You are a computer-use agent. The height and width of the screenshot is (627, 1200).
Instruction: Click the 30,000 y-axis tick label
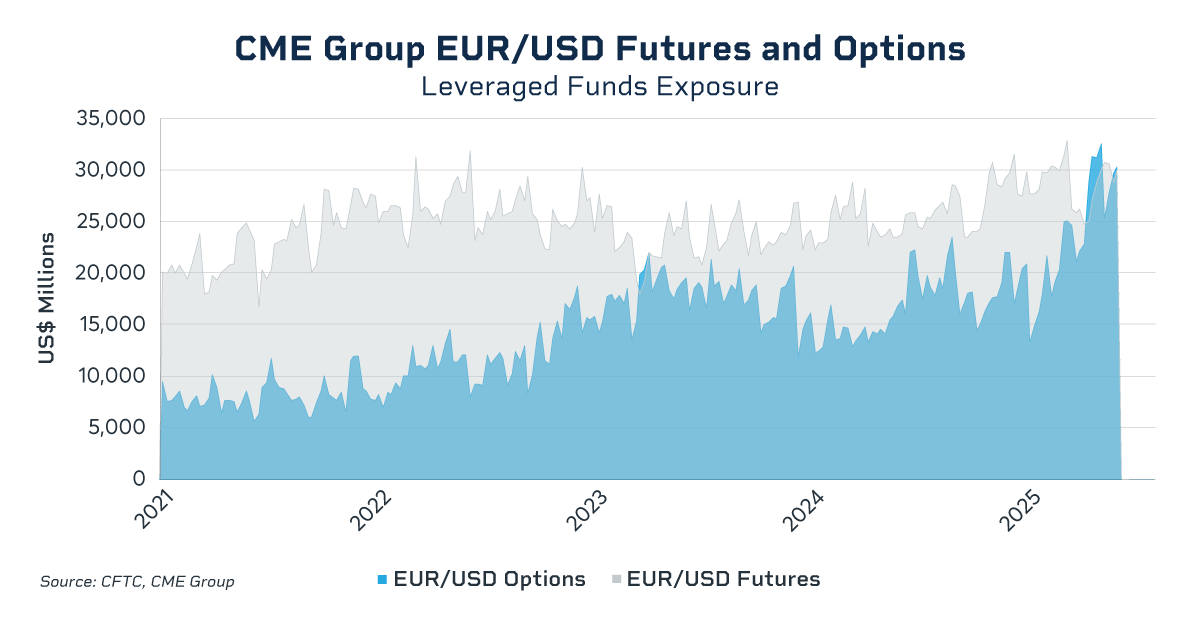[x=111, y=170]
